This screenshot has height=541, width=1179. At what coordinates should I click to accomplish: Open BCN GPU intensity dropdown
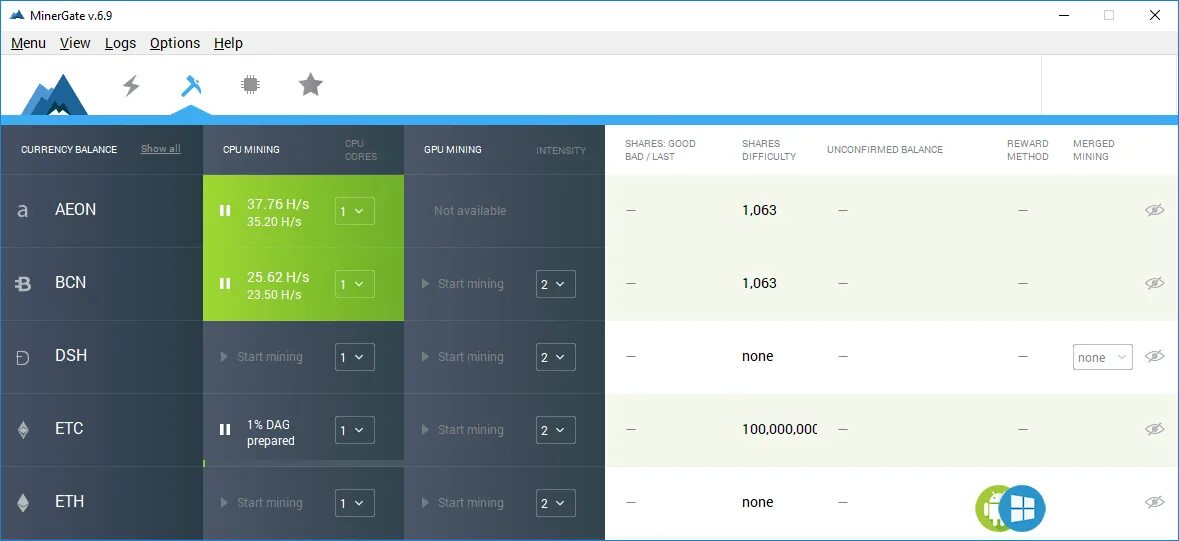(556, 284)
